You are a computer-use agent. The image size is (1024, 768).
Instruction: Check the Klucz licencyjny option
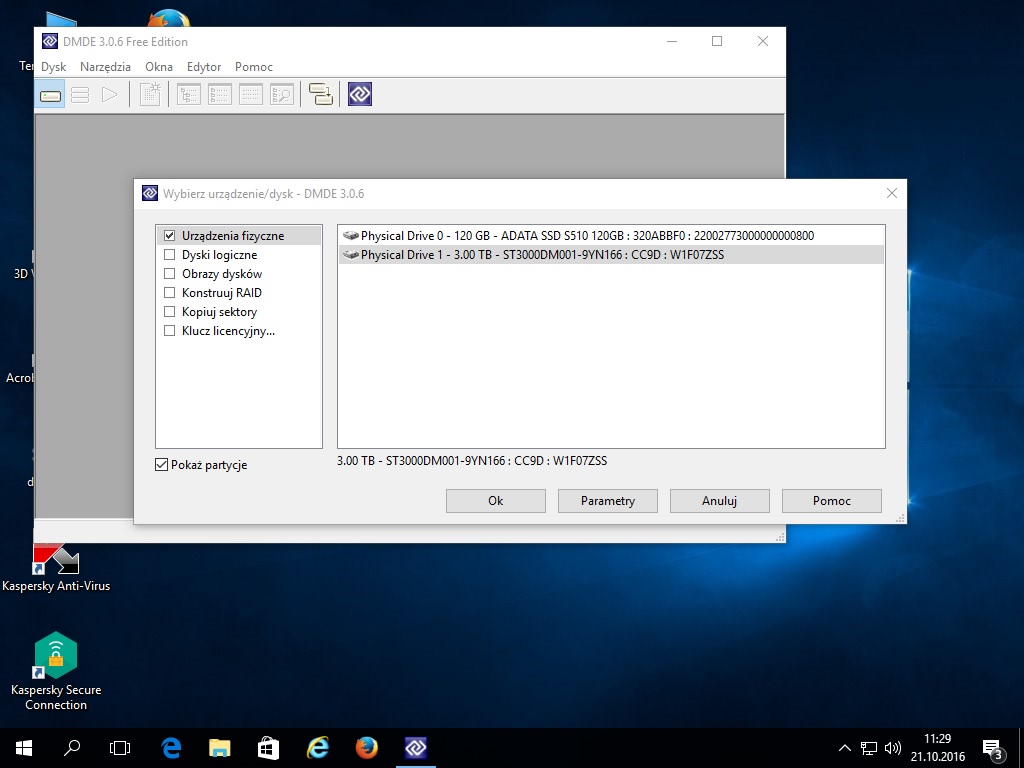[170, 330]
